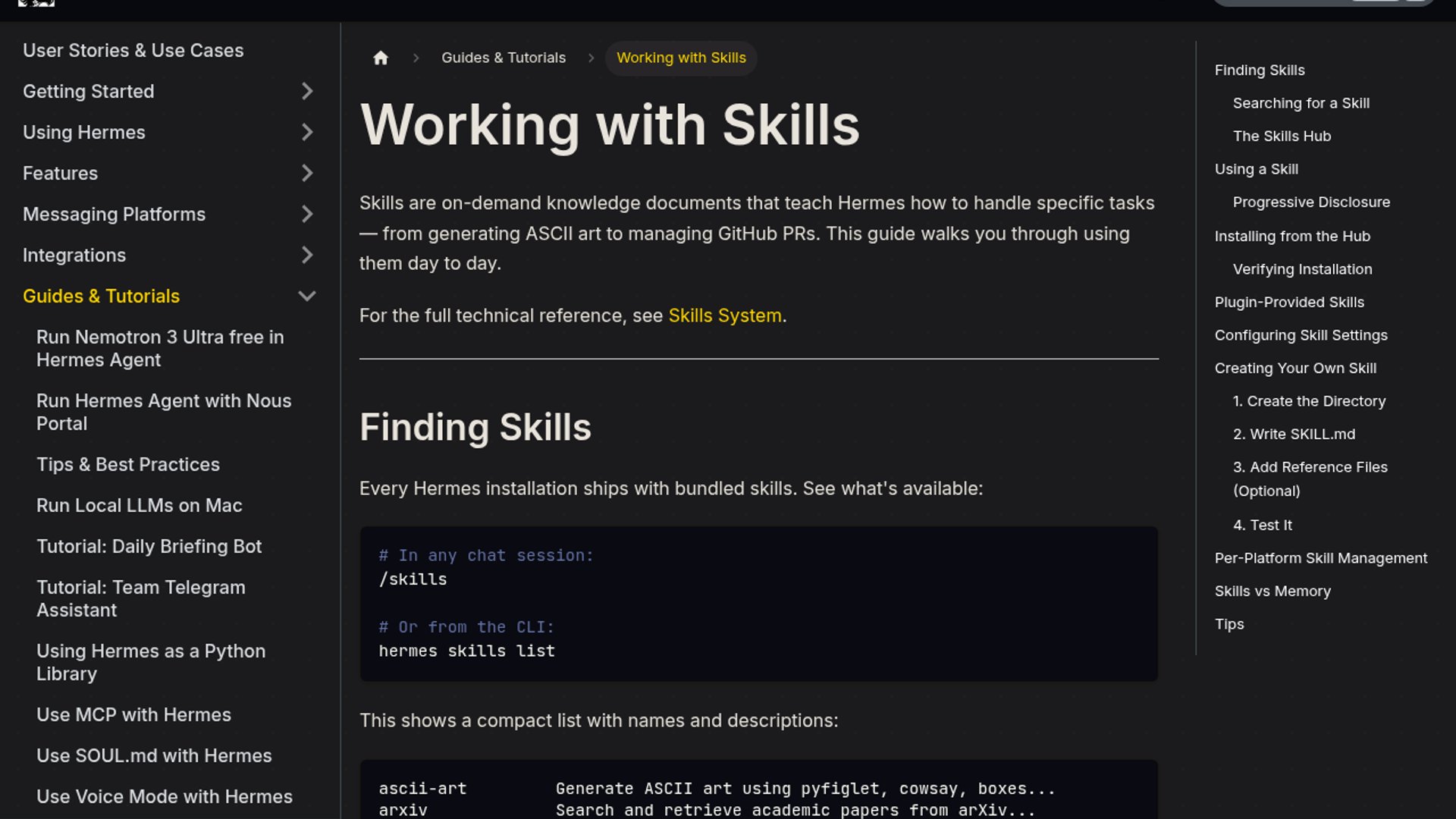Jump to Per-Platform Skill Management section
This screenshot has width=1456, height=819.
(1321, 558)
